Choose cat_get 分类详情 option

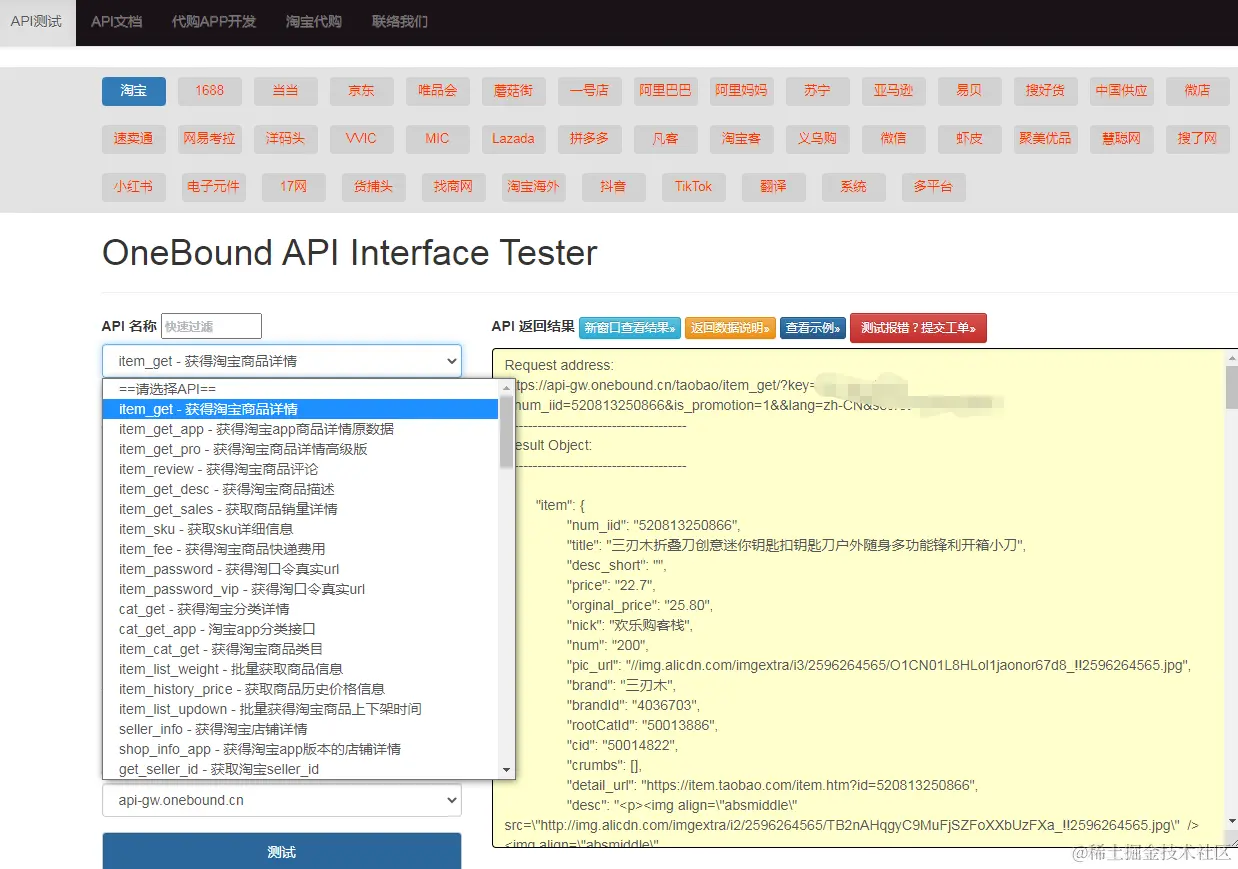301,609
